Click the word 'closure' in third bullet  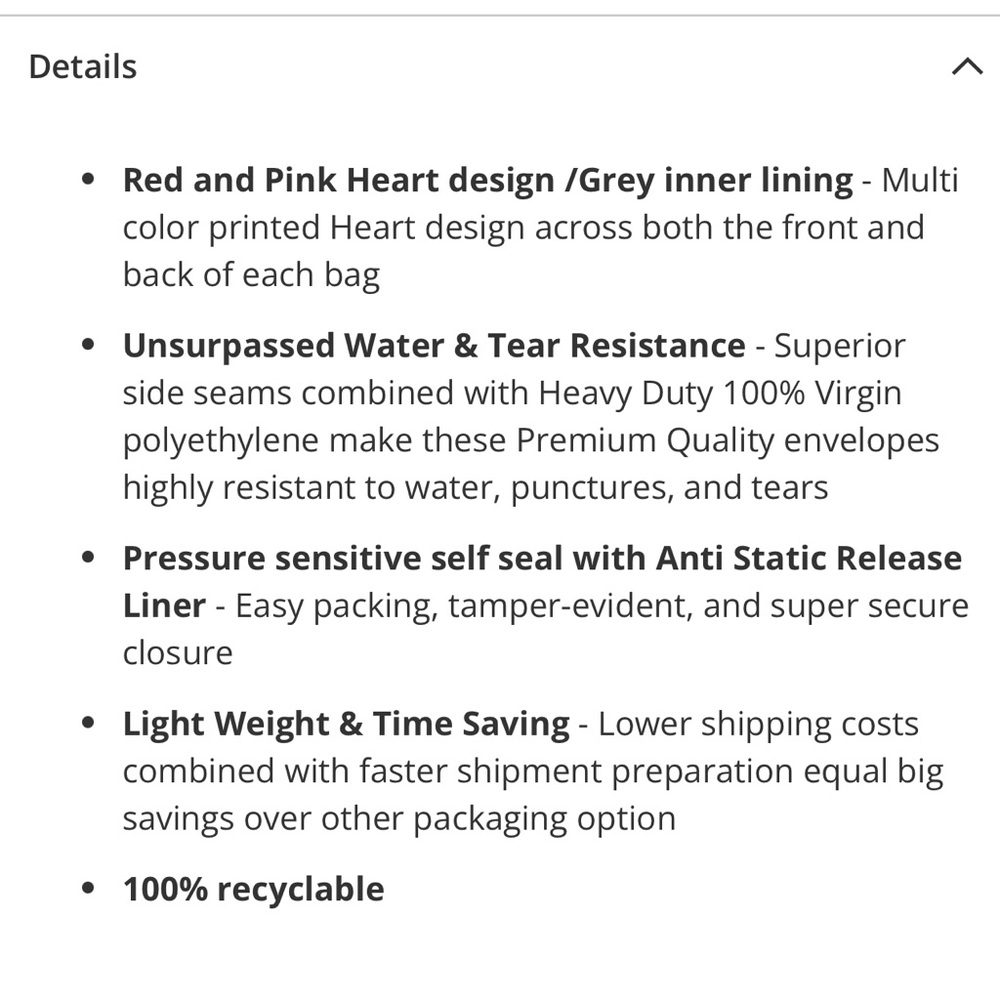[177, 653]
